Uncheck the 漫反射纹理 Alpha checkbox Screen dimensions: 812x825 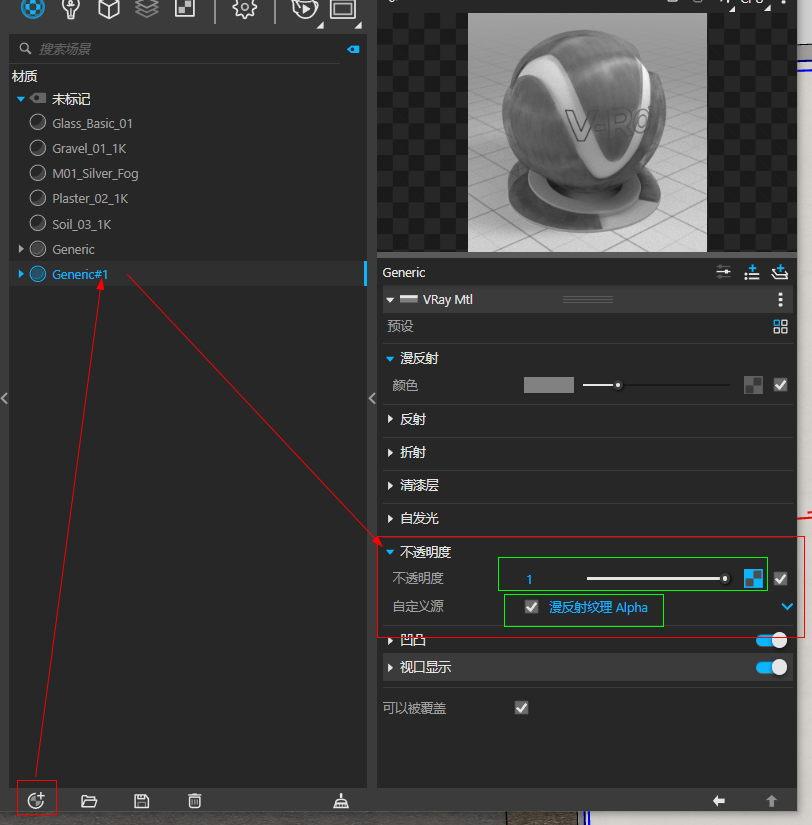[x=532, y=607]
